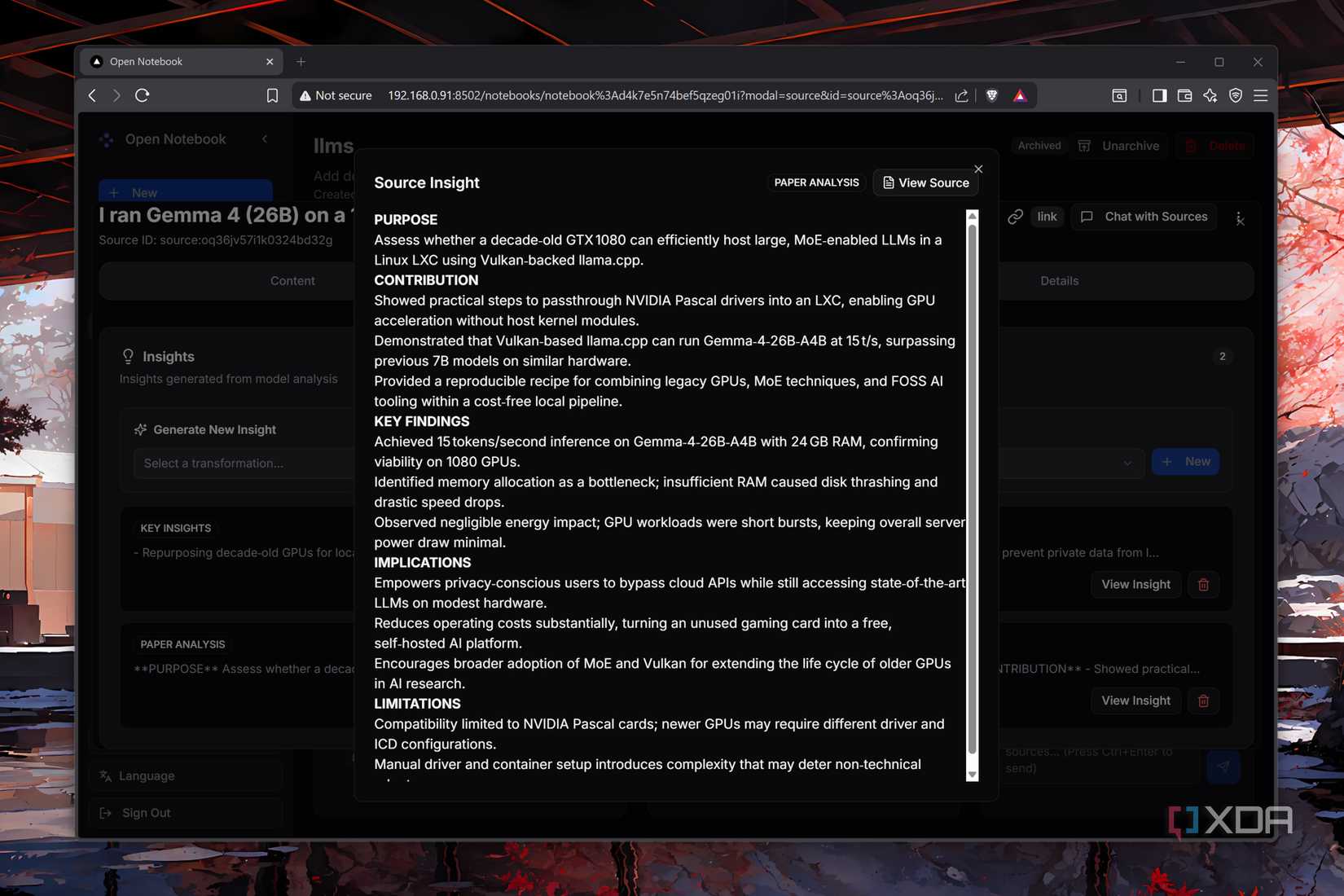This screenshot has width=1344, height=896.
Task: Open the Brave Wallet icon
Action: [1184, 95]
